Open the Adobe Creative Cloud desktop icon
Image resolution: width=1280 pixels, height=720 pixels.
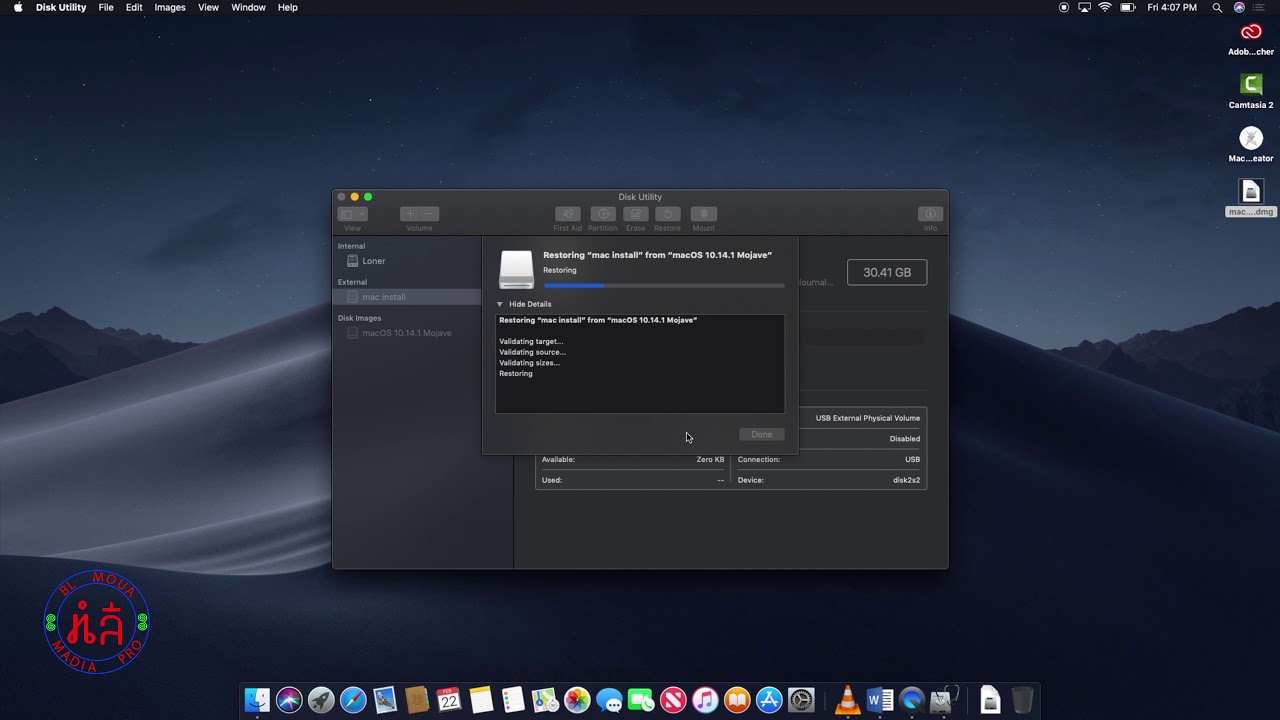click(1251, 39)
